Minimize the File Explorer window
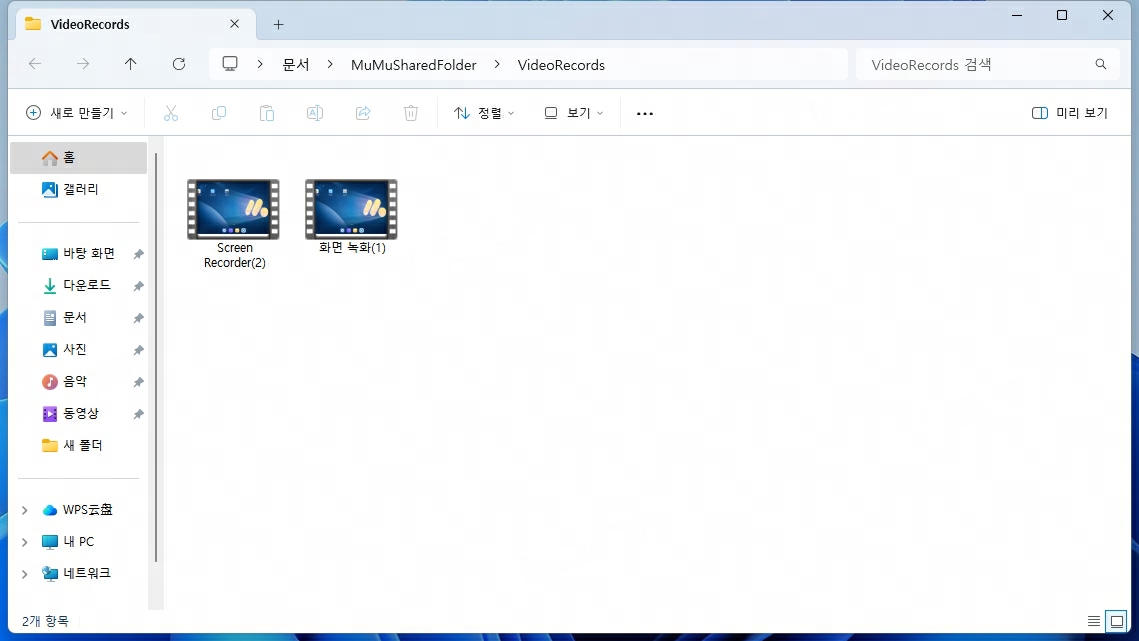The image size is (1139, 641). [x=1017, y=15]
